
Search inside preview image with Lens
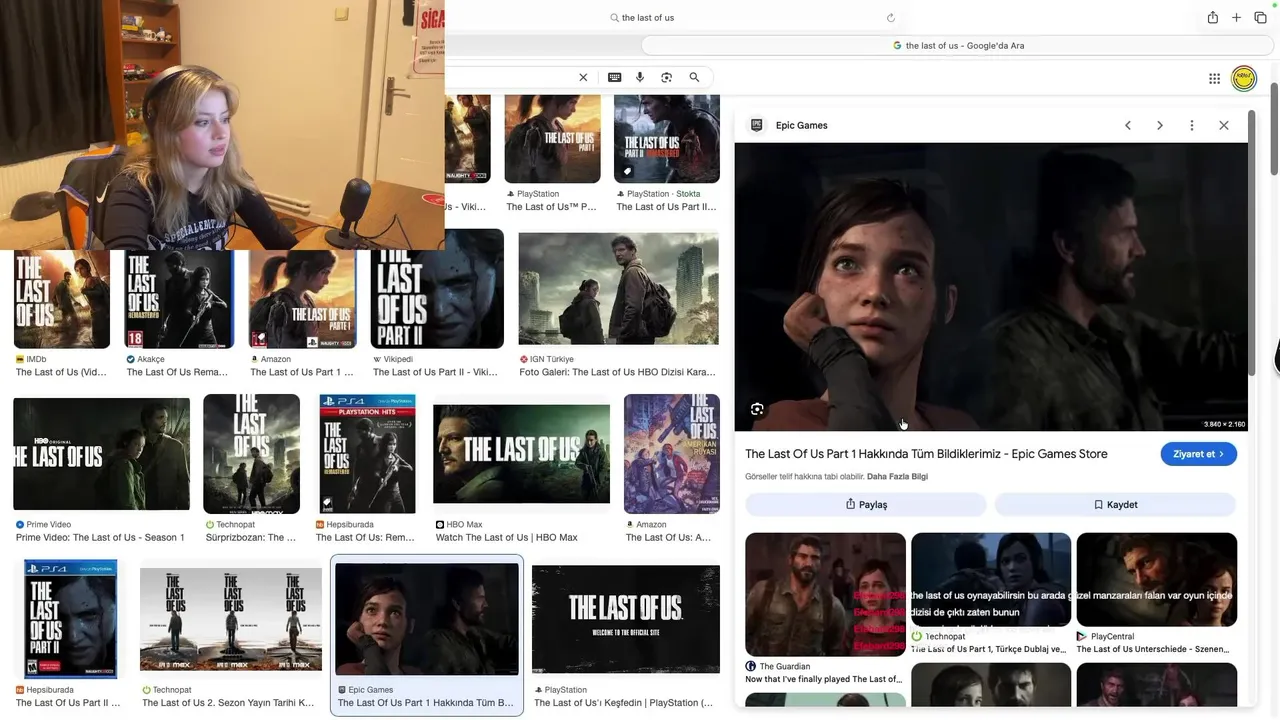point(757,409)
